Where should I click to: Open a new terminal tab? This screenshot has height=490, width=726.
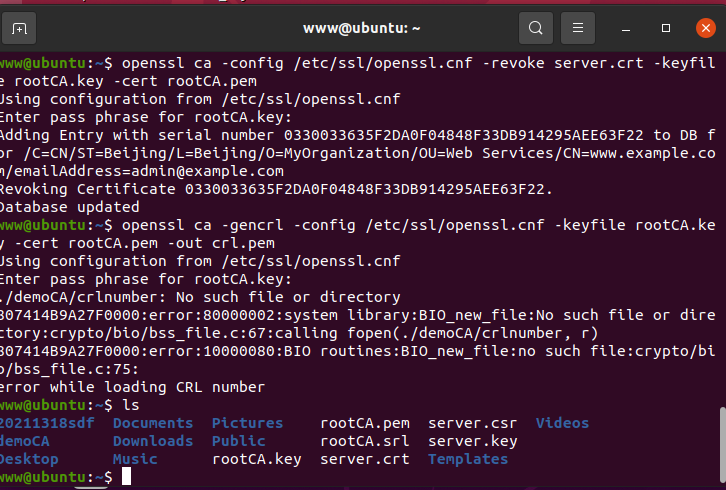[x=19, y=27]
